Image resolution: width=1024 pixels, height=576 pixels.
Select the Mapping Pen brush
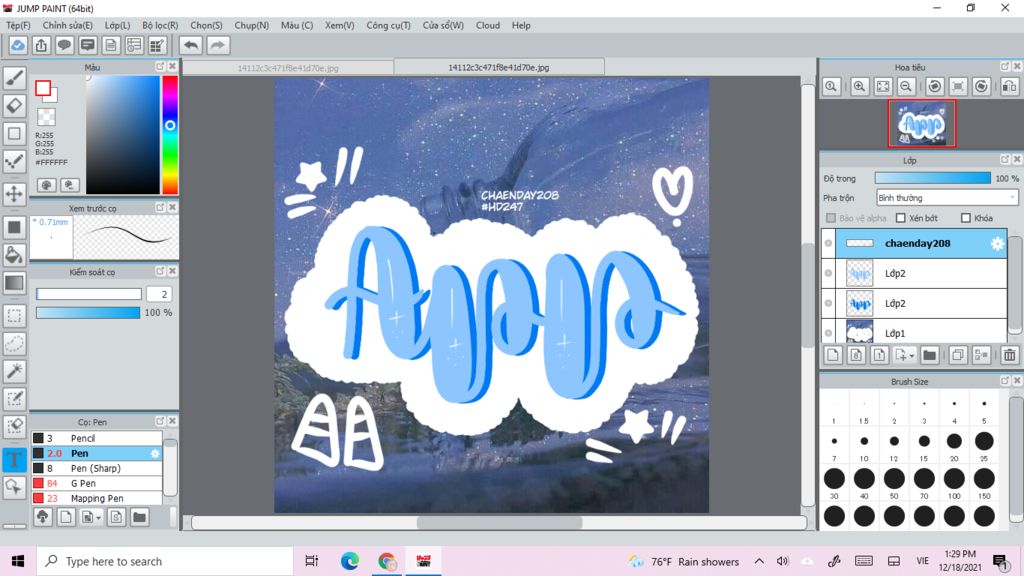click(97, 498)
